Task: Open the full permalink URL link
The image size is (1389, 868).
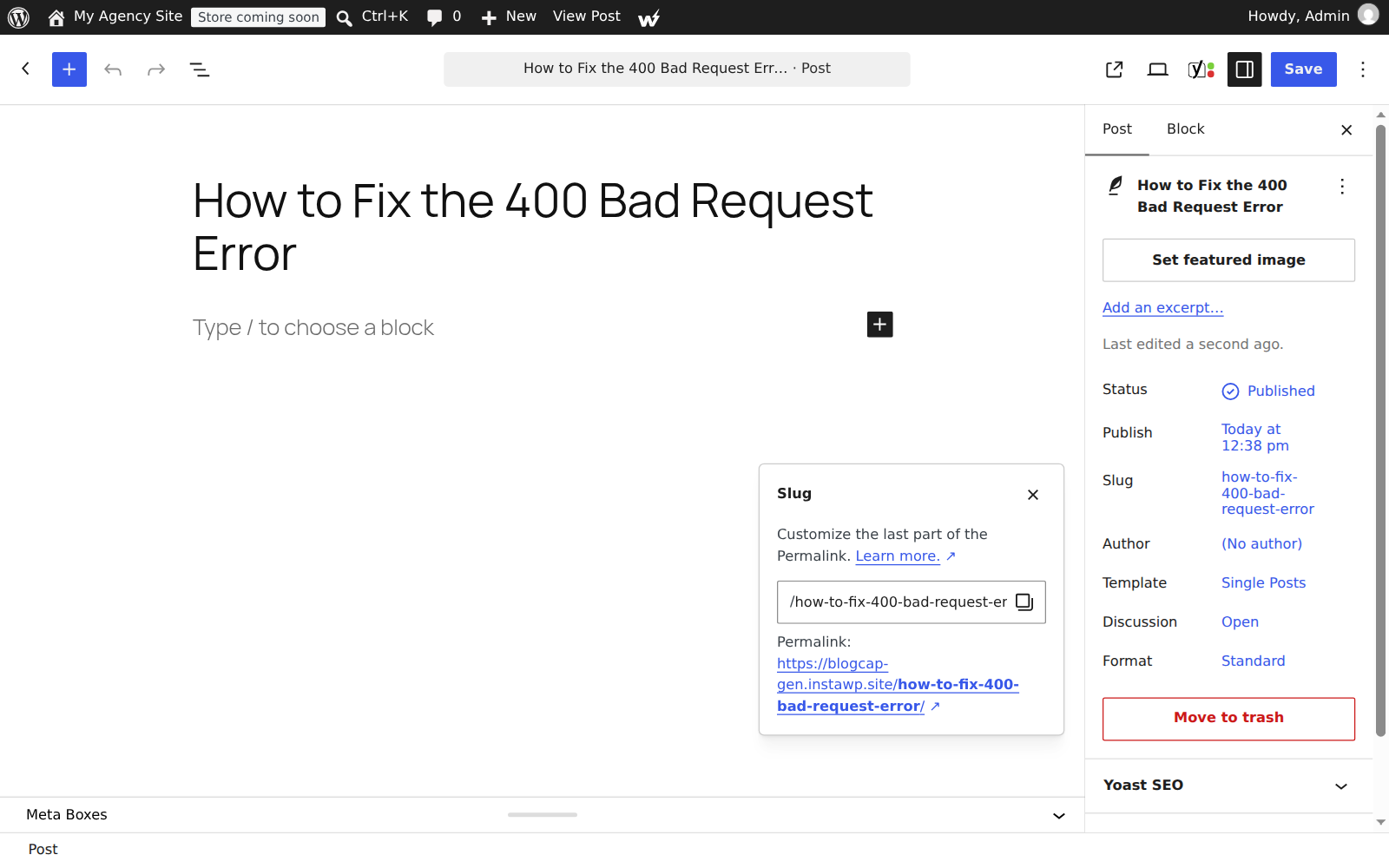Action: [x=898, y=685]
